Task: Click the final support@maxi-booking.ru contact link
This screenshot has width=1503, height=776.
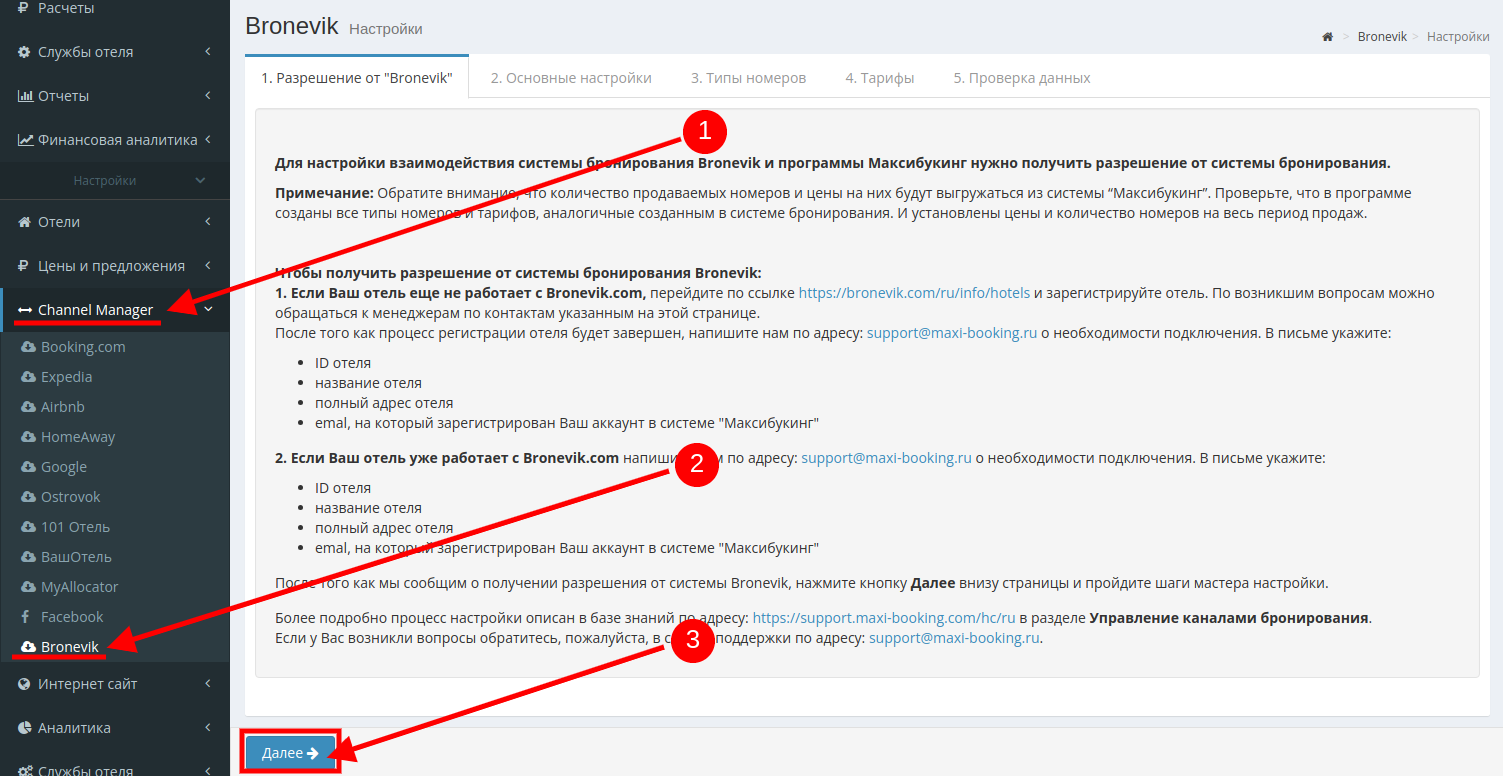Action: pos(955,638)
